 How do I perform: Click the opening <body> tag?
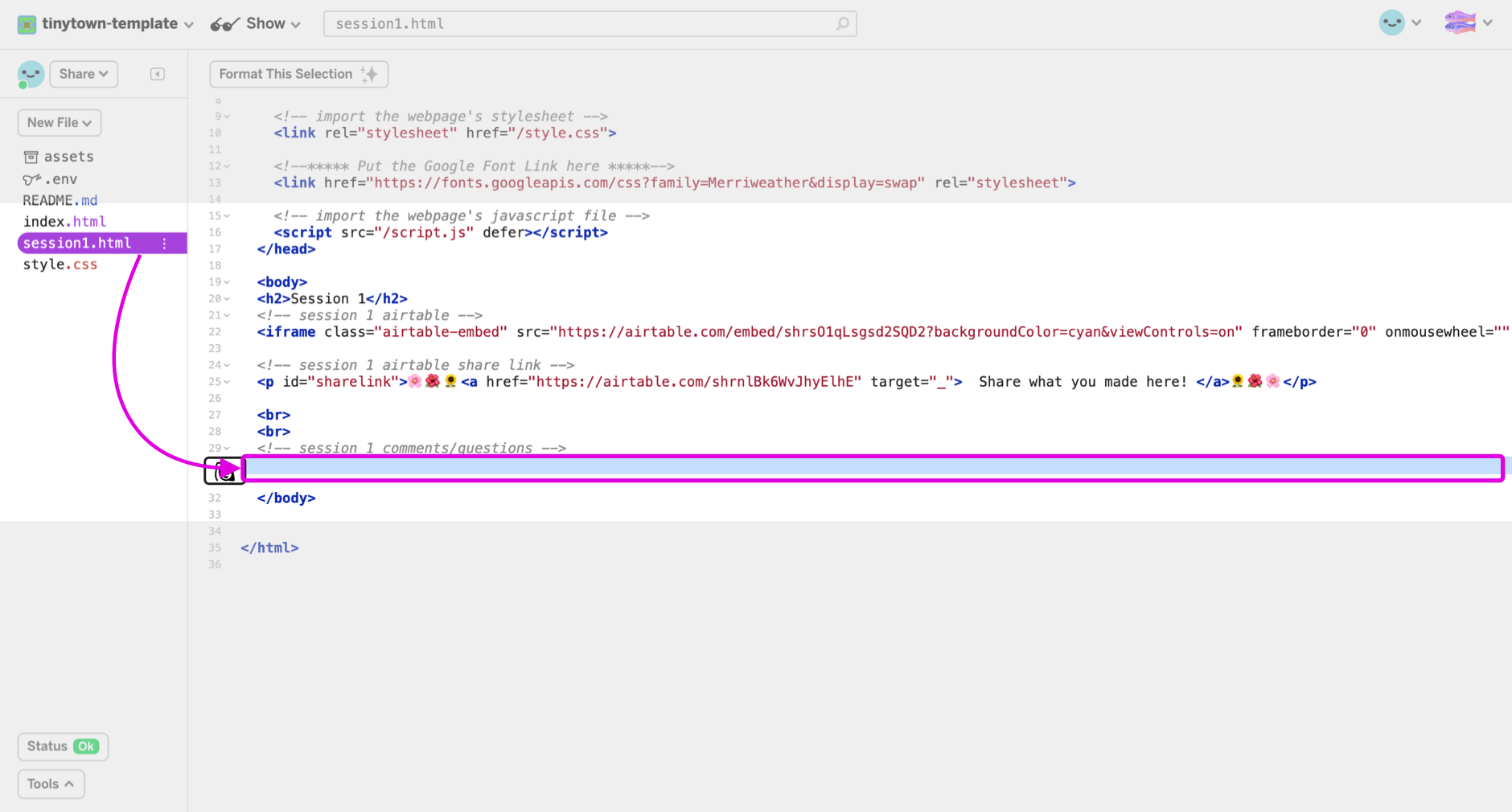coord(282,282)
